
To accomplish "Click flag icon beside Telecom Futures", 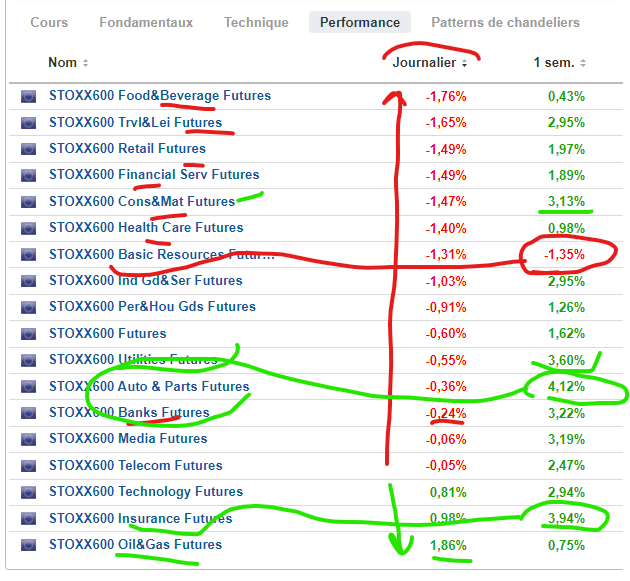I will click(28, 466).
